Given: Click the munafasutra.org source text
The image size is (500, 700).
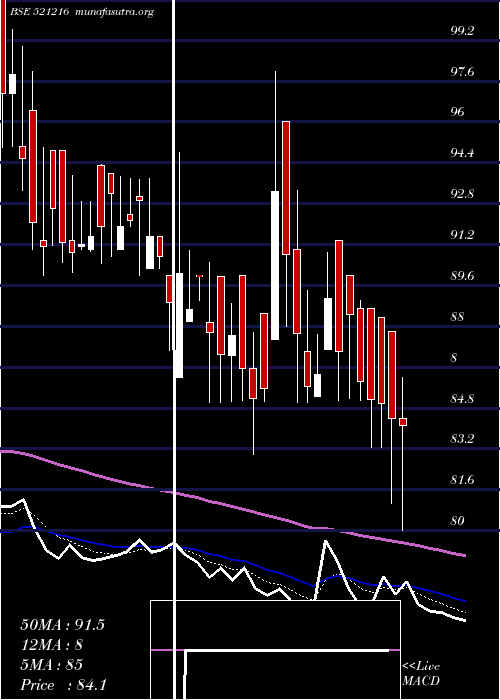Looking at the screenshot, I should (x=115, y=12).
